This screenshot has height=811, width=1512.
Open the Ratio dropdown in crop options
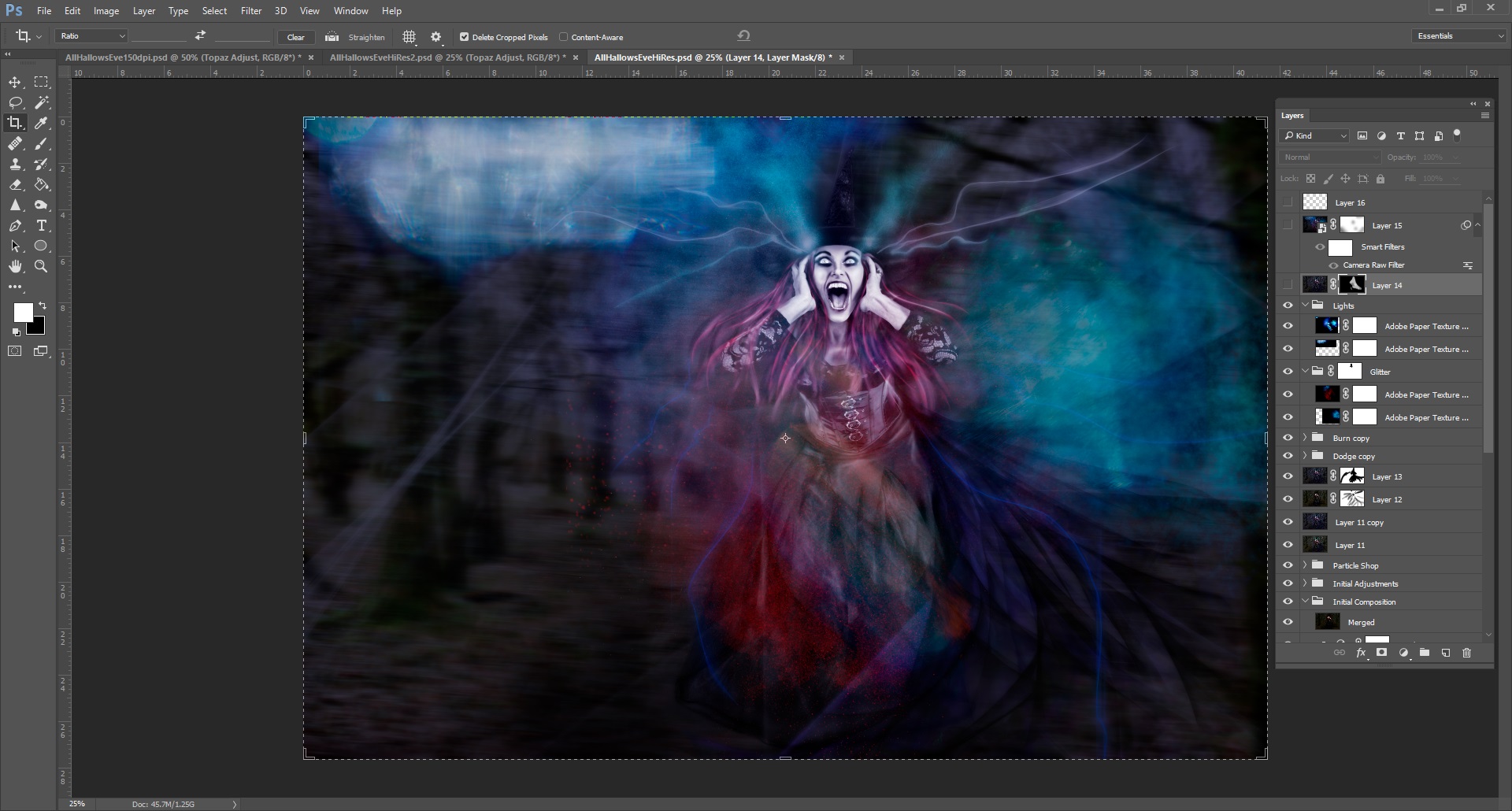pyautogui.click(x=91, y=36)
